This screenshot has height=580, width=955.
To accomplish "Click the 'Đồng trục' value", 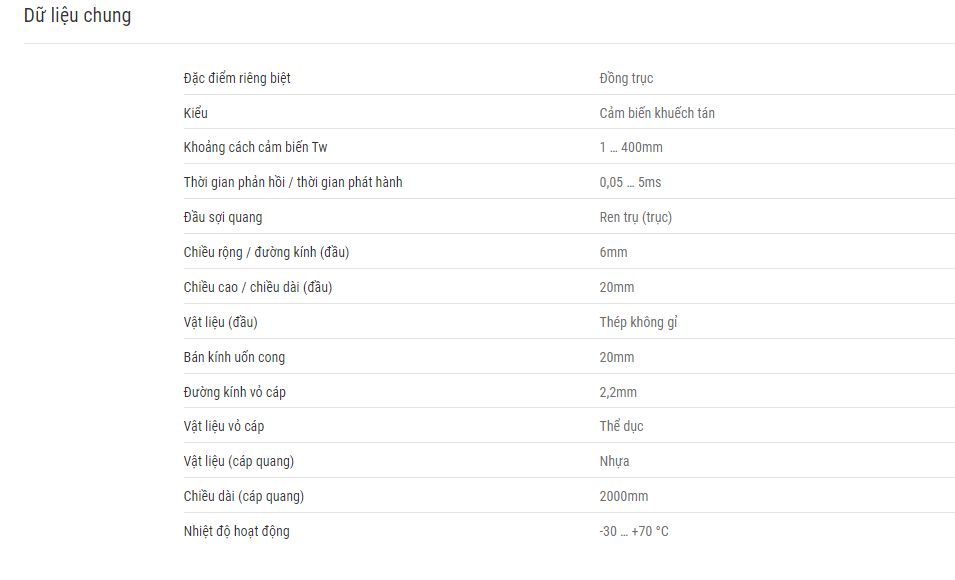I will pos(626,79).
